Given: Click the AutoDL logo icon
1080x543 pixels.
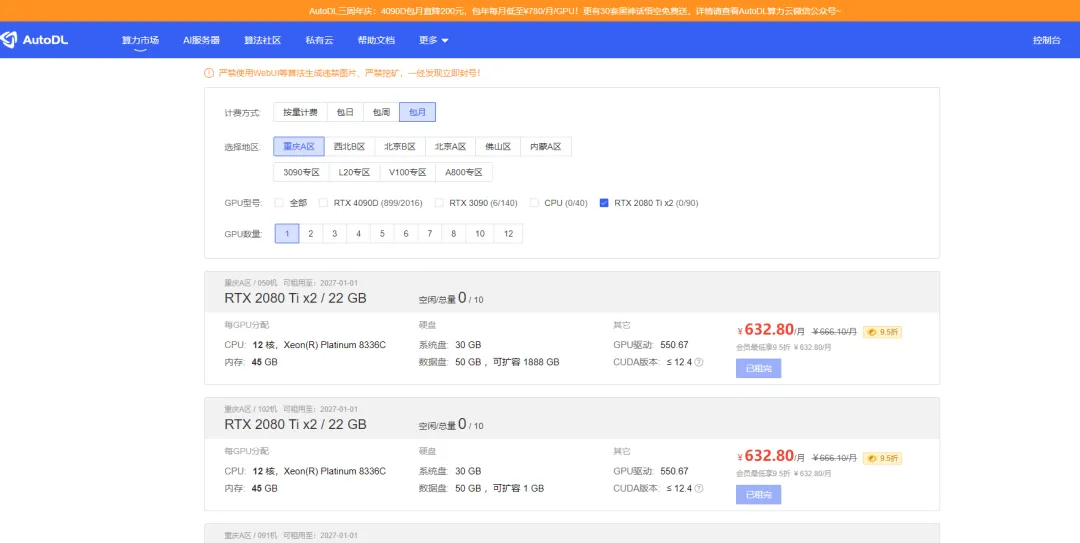Looking at the screenshot, I should 8,40.
